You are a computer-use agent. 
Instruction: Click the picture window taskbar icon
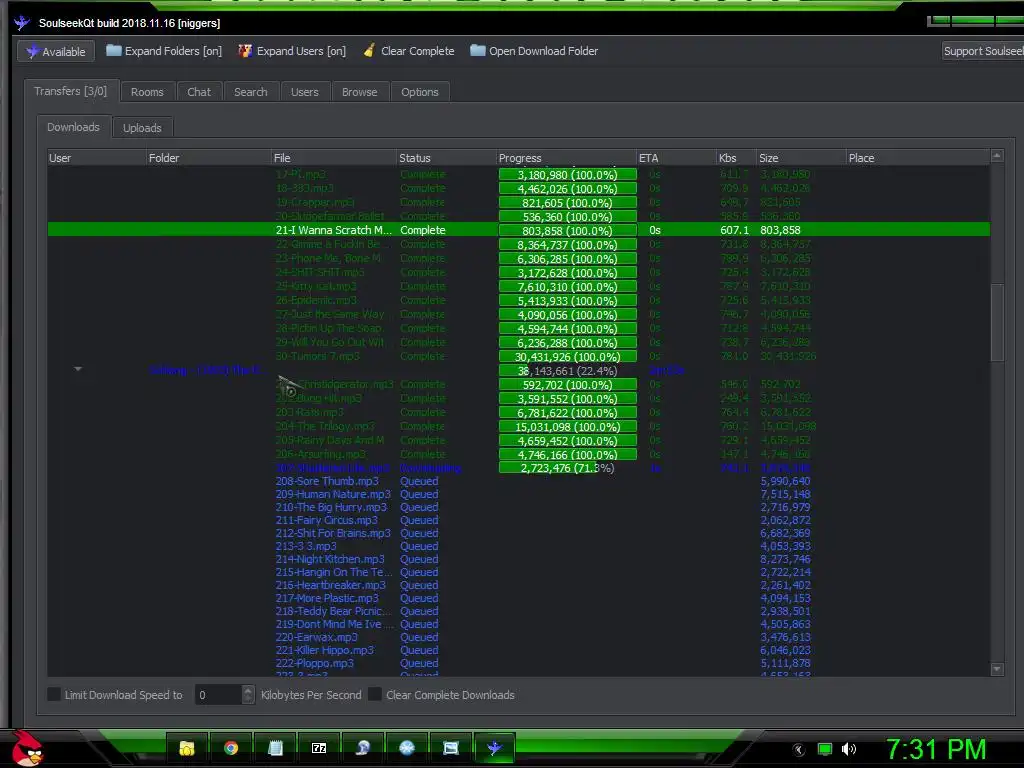click(451, 748)
